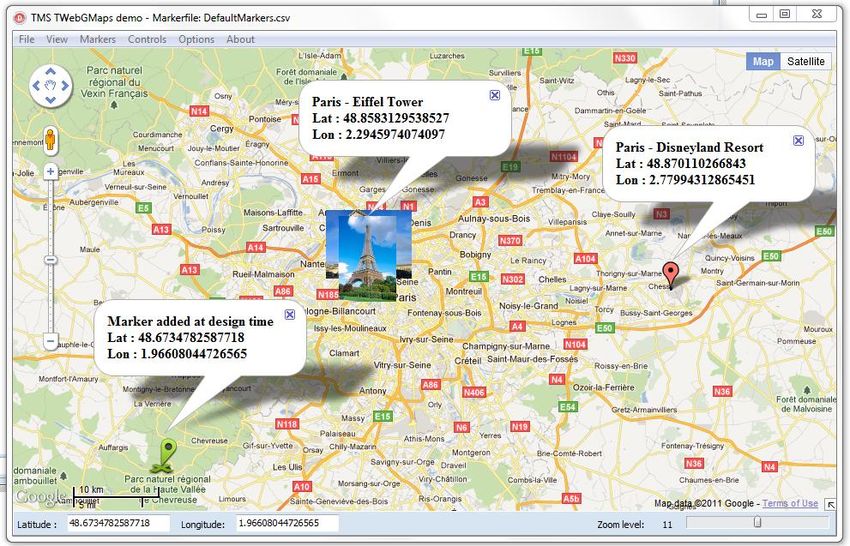This screenshot has width=850, height=546.
Task: Pan map left with arrow
Action: point(36,86)
